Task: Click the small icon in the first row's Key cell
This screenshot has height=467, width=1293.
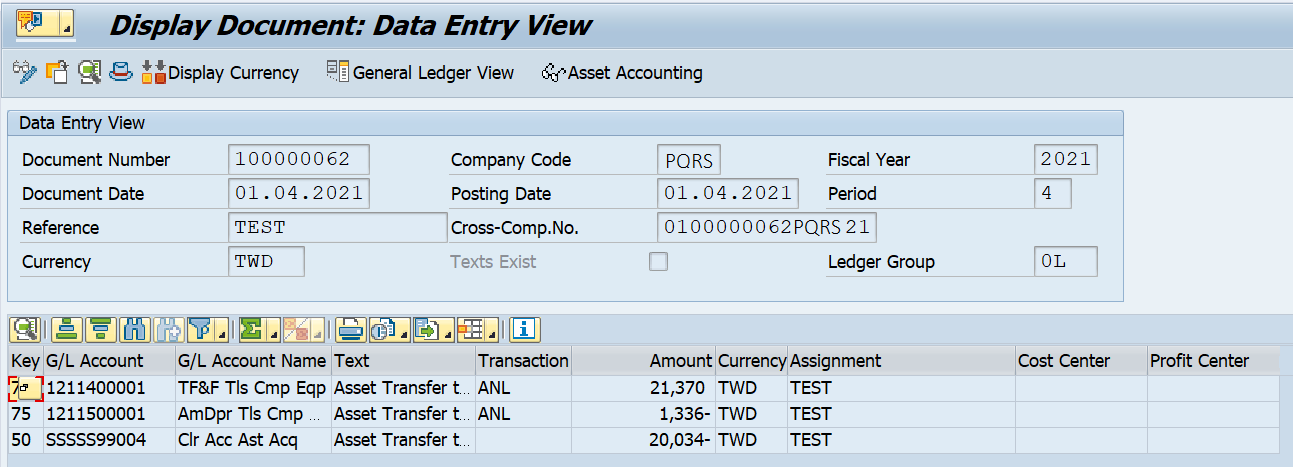Action: click(x=29, y=388)
